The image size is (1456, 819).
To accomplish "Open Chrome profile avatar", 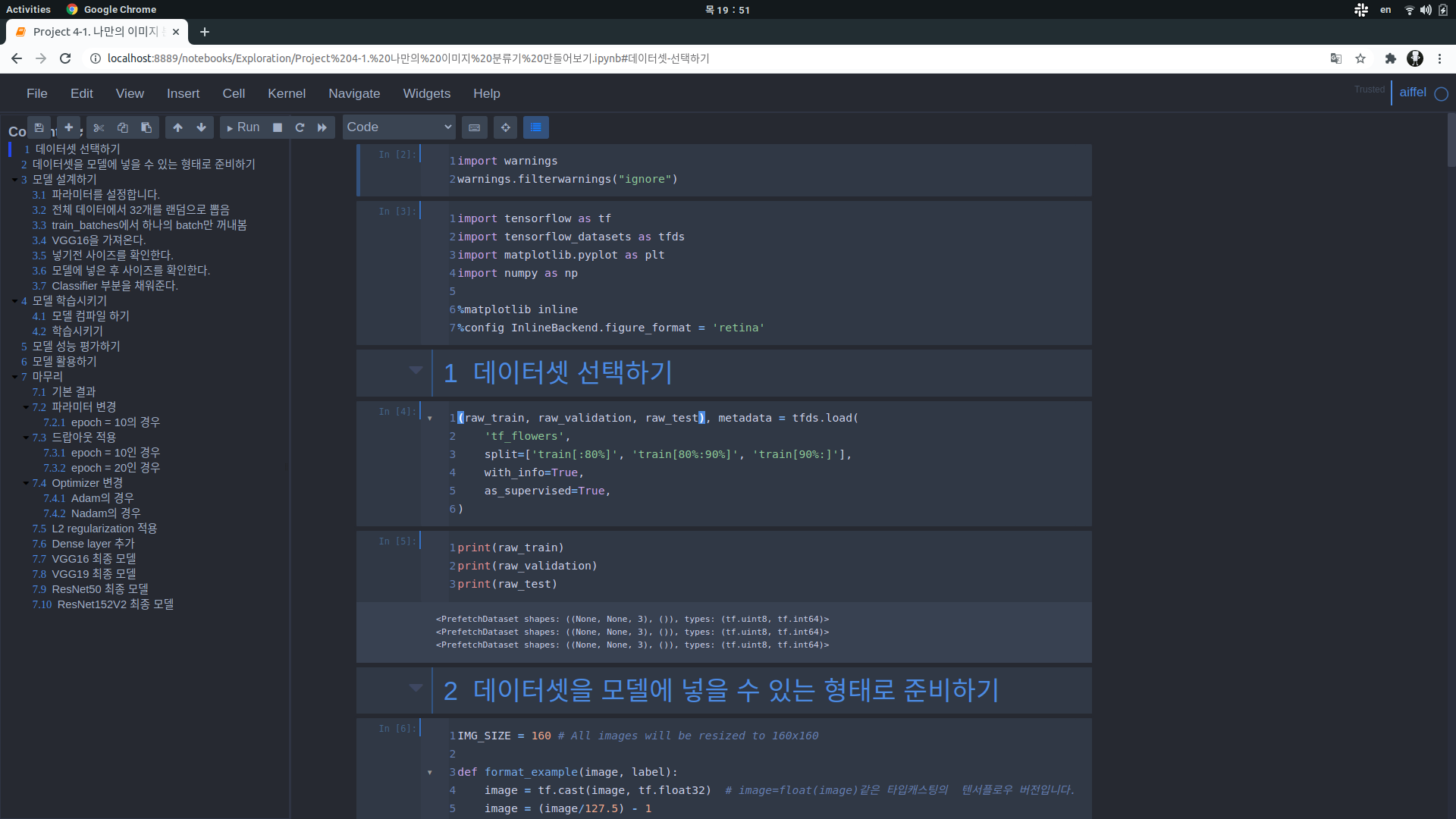I will pyautogui.click(x=1415, y=58).
